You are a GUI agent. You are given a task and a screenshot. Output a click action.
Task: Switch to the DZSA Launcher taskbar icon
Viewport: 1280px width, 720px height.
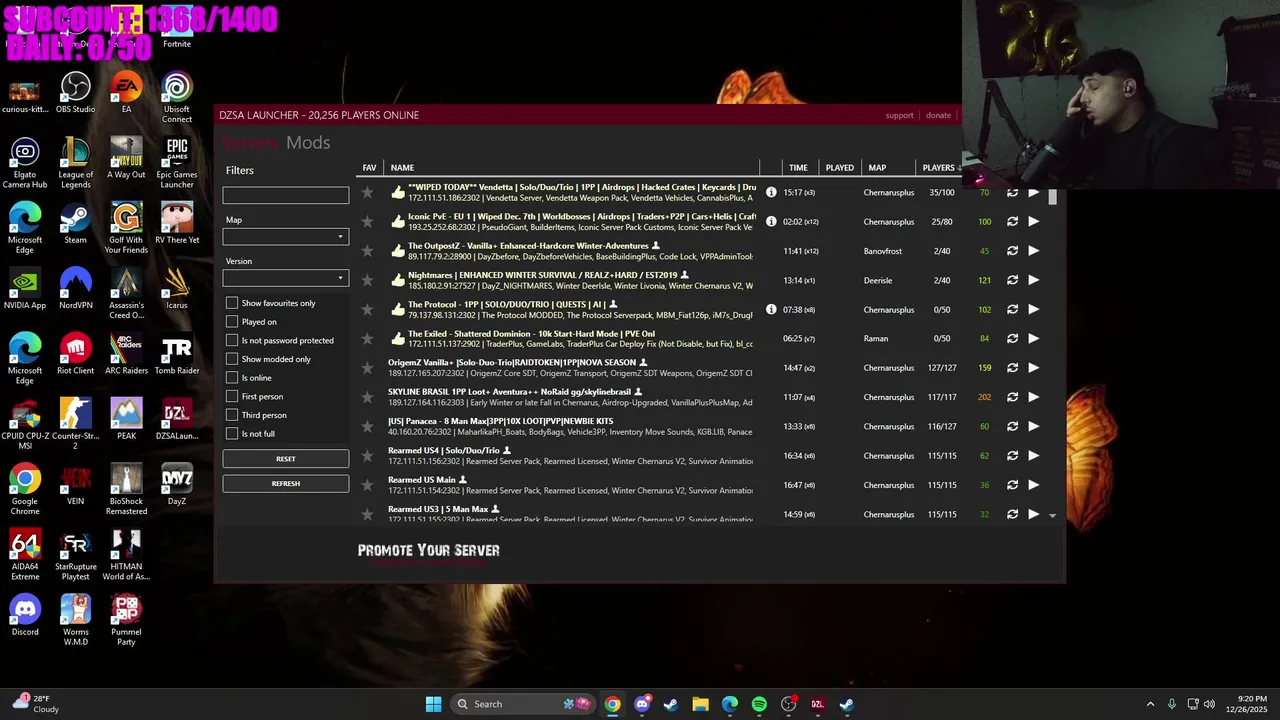click(x=817, y=704)
